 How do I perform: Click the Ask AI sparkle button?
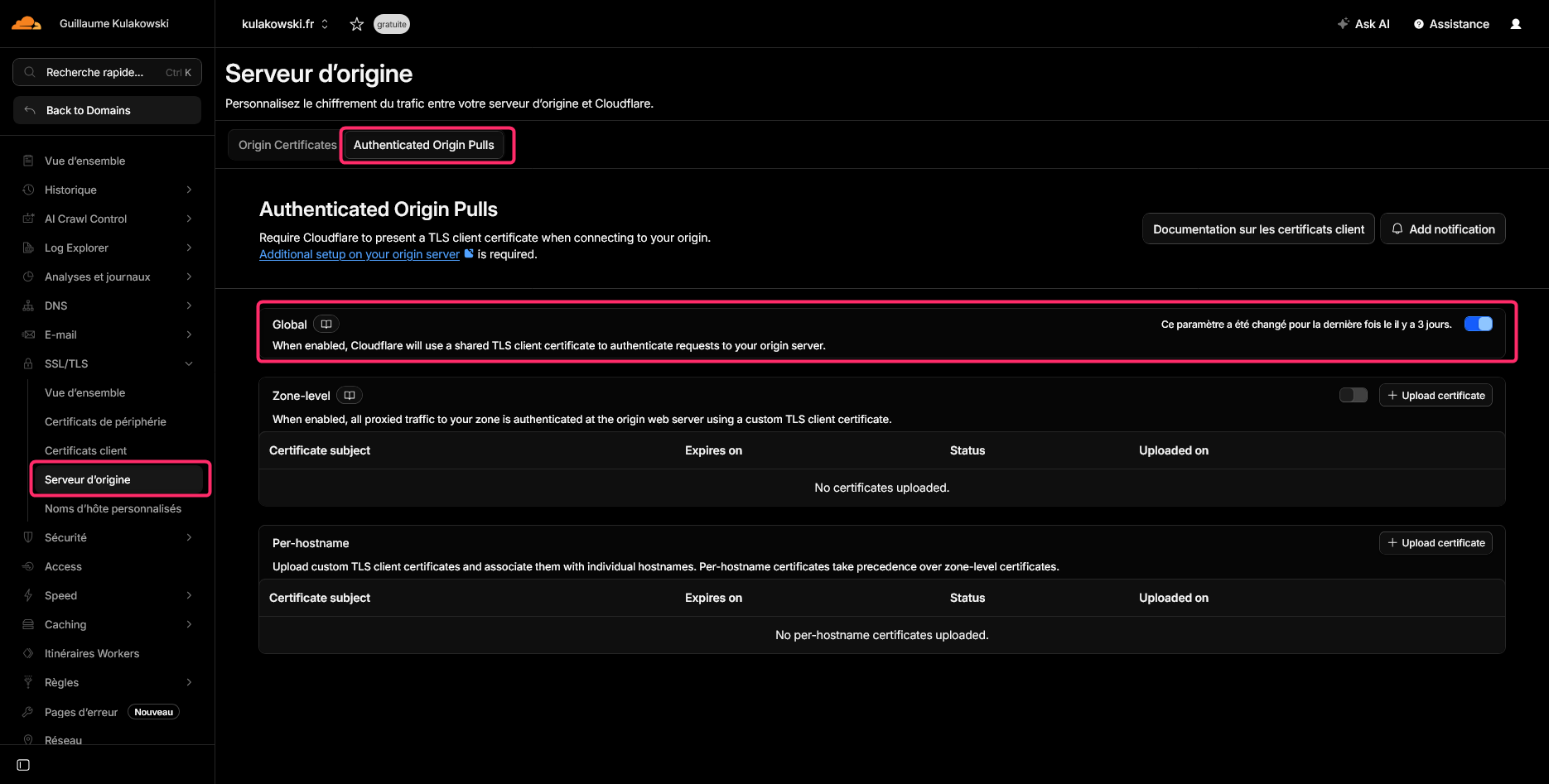[x=1363, y=24]
